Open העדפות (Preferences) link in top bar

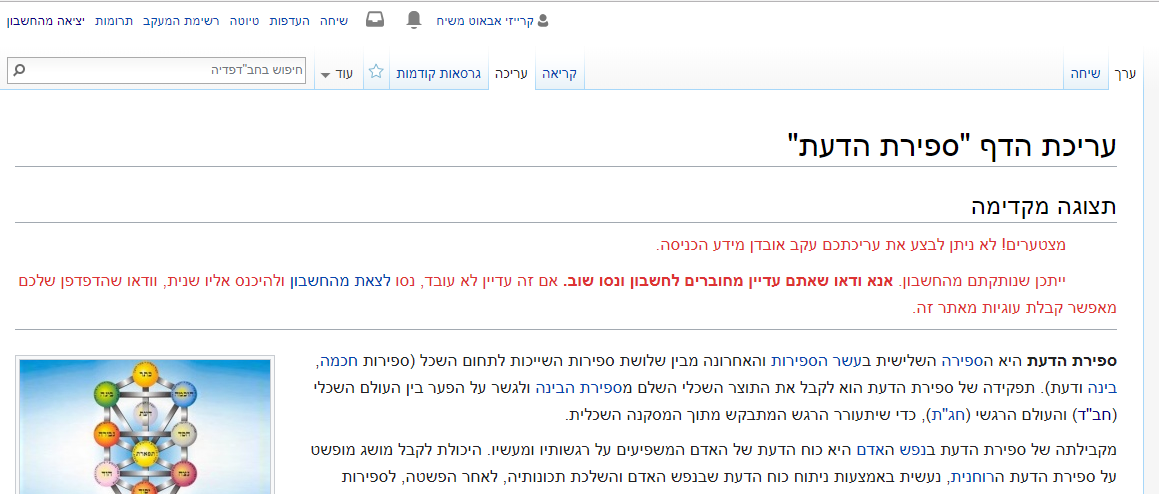pos(290,20)
